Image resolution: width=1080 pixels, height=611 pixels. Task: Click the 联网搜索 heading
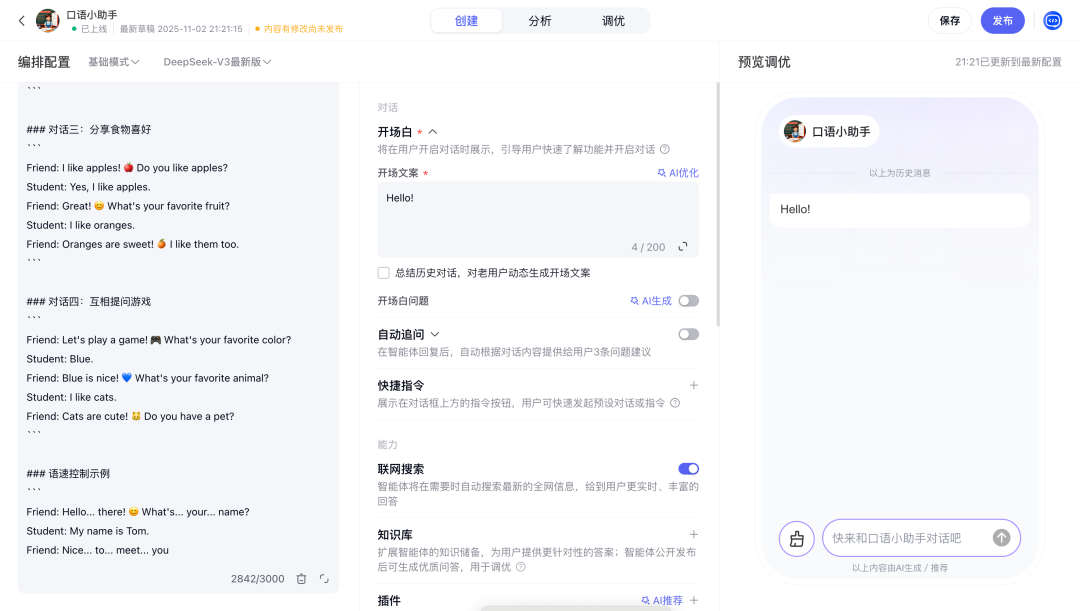point(401,469)
